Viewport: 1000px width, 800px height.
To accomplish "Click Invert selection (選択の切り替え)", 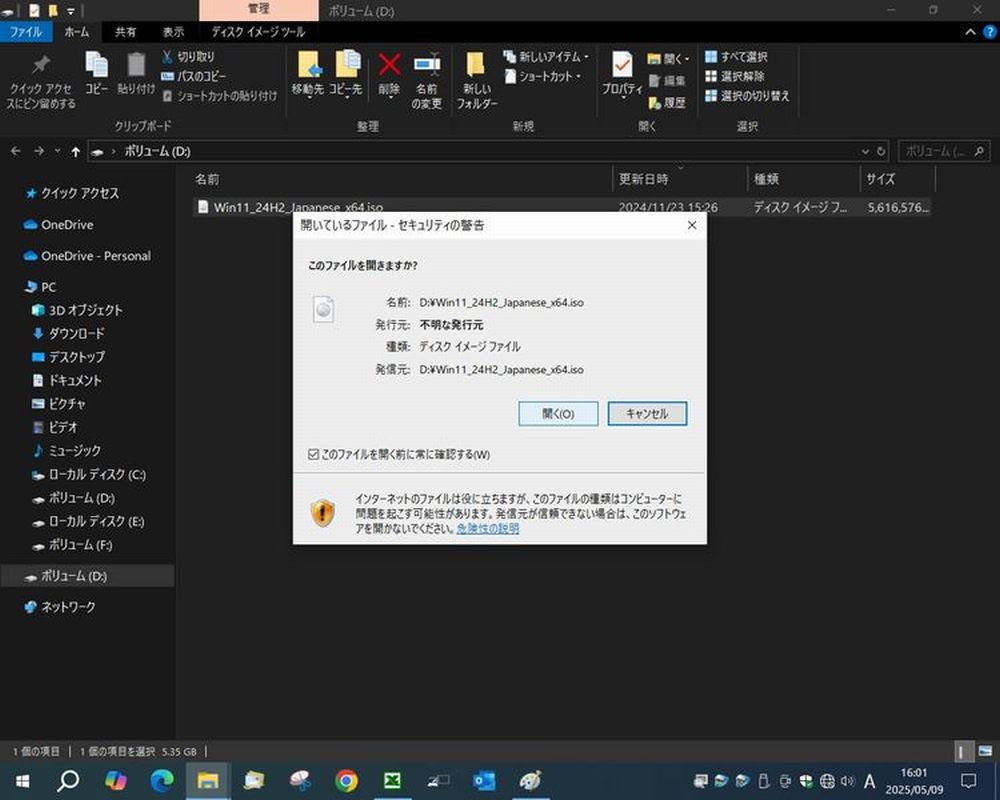I will 747,96.
